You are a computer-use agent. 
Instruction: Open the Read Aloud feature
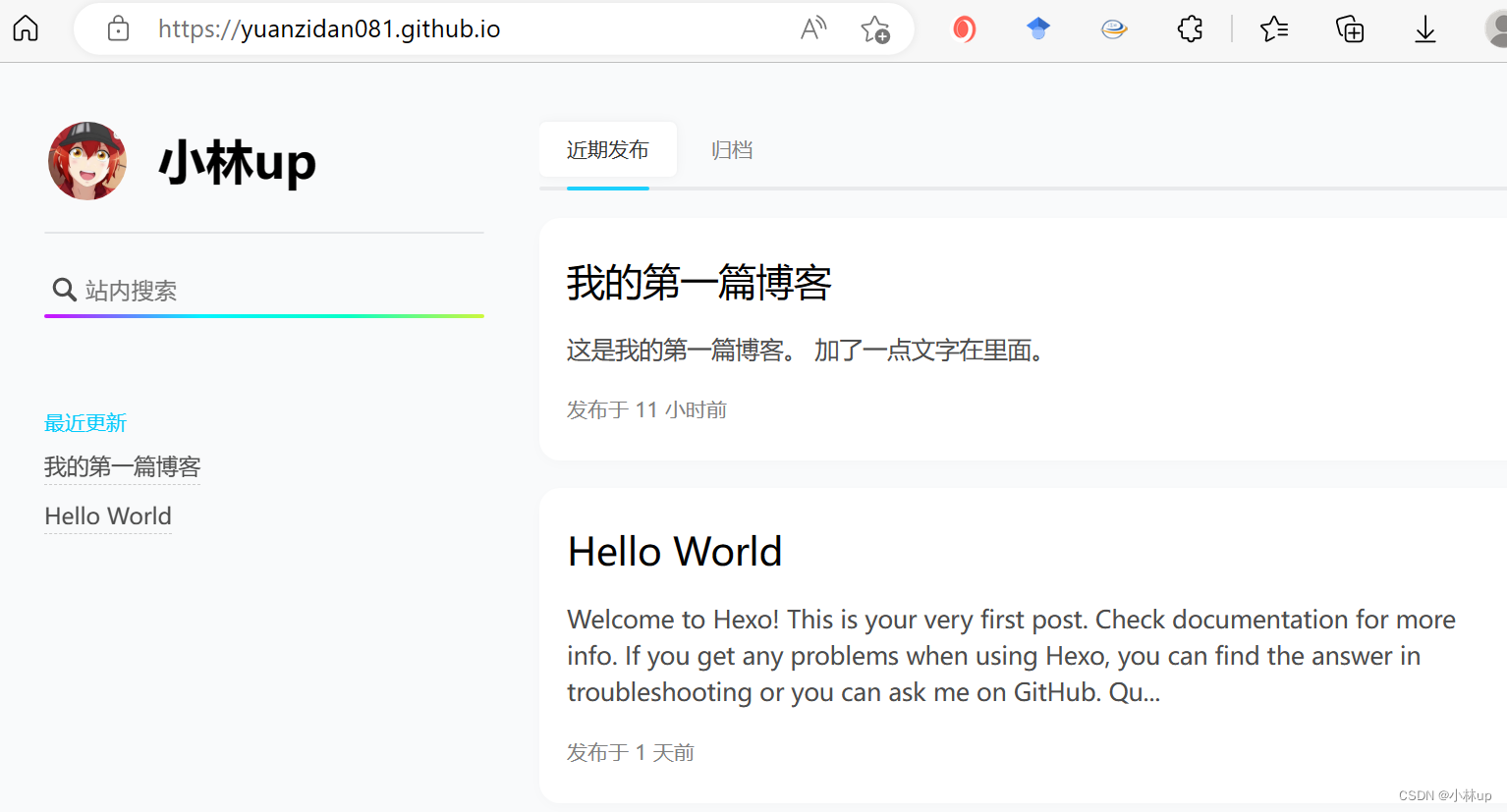[812, 28]
